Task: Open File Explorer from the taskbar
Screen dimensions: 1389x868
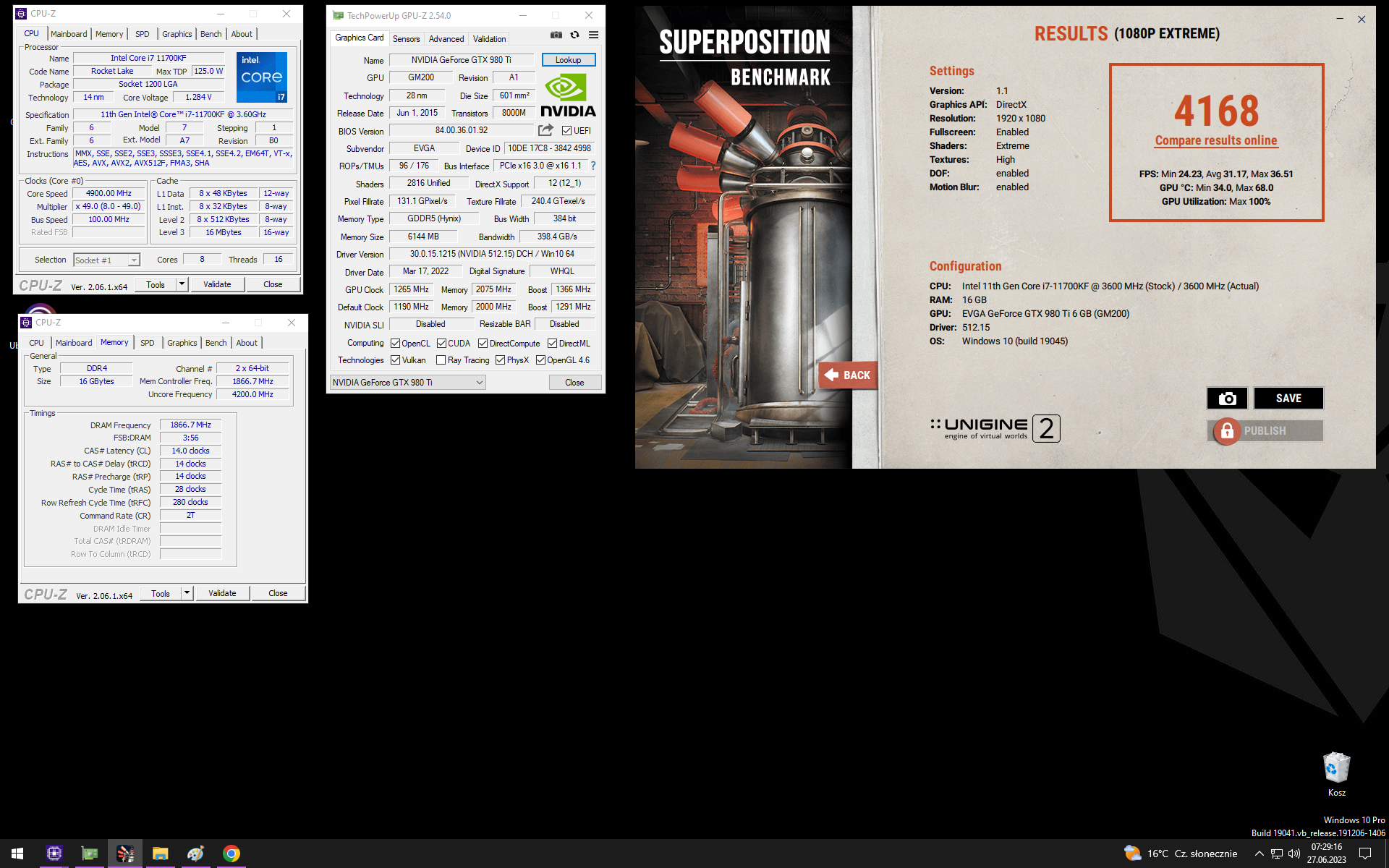Action: click(161, 854)
